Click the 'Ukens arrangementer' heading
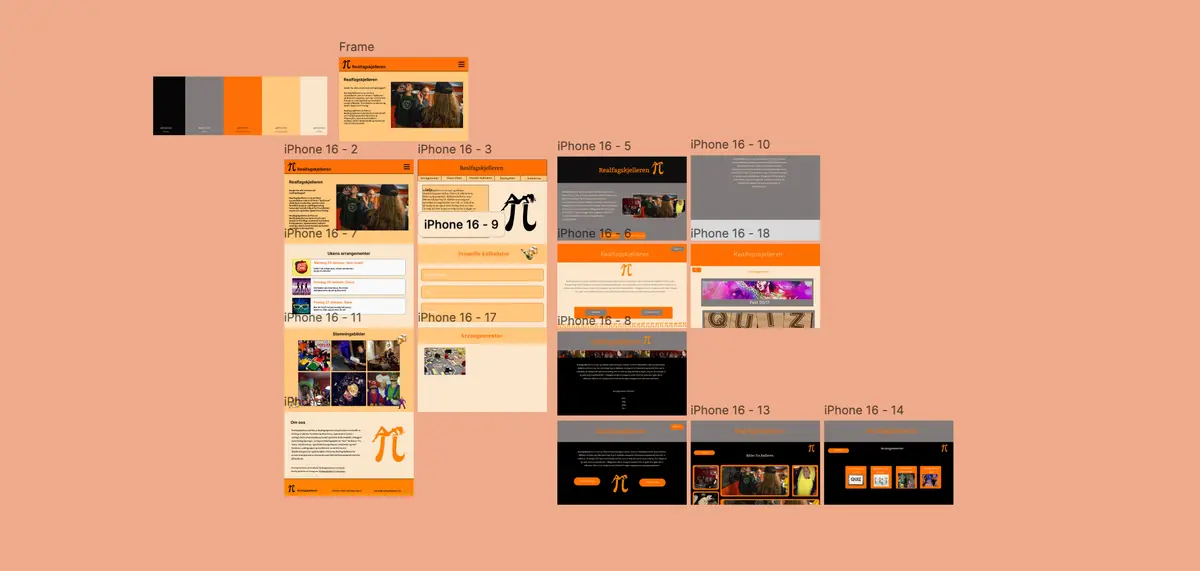Screen dimensions: 1200x571 pyautogui.click(x=348, y=253)
